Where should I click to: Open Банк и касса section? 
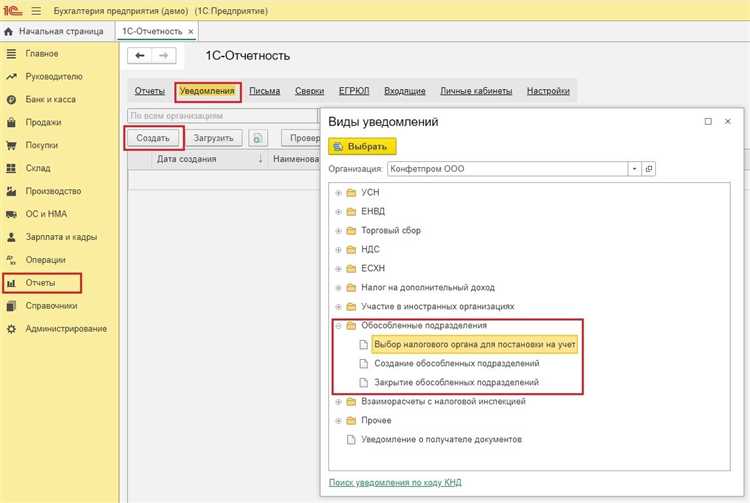coord(50,99)
